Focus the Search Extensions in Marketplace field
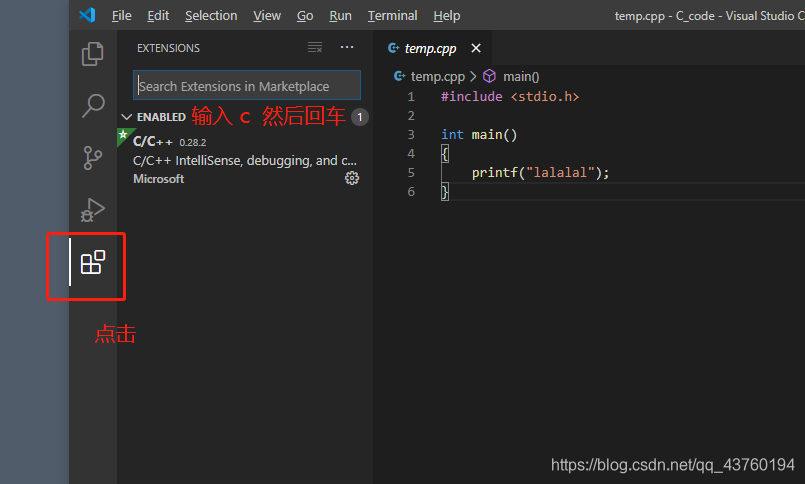The image size is (805, 484). click(247, 85)
